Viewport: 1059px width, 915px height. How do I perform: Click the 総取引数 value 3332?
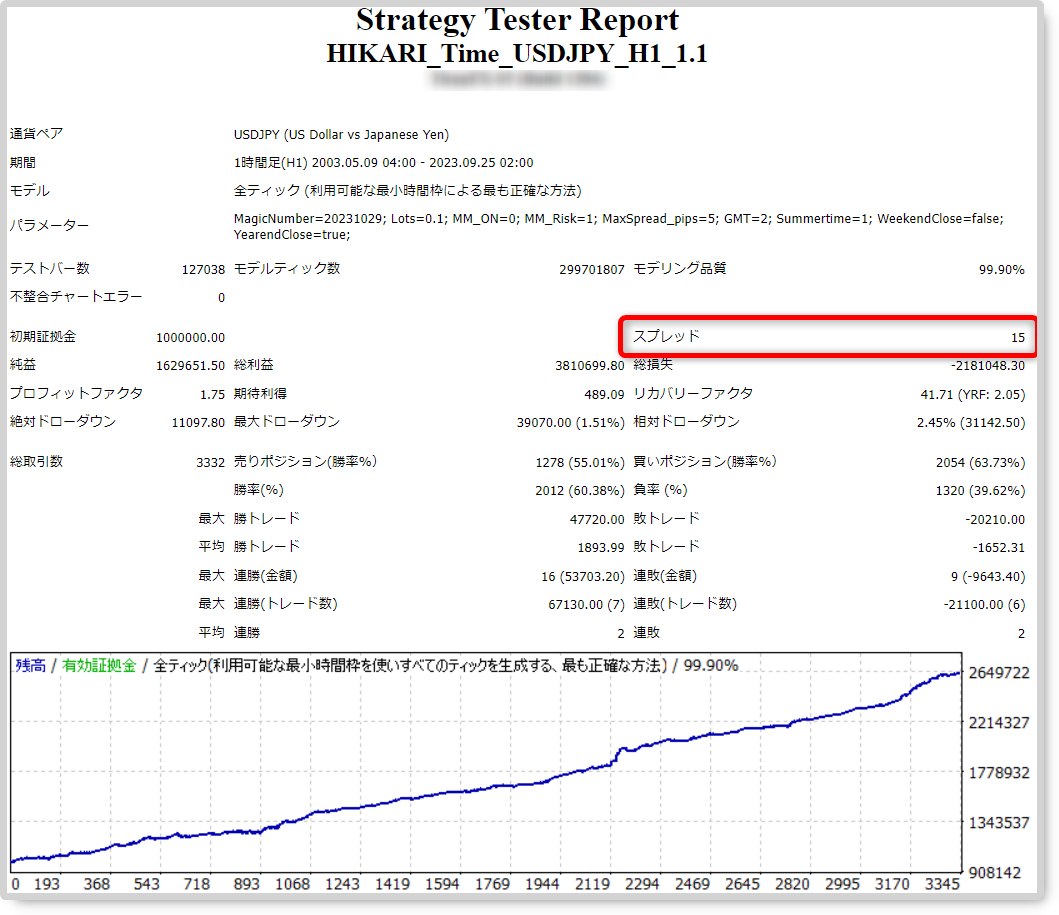210,463
